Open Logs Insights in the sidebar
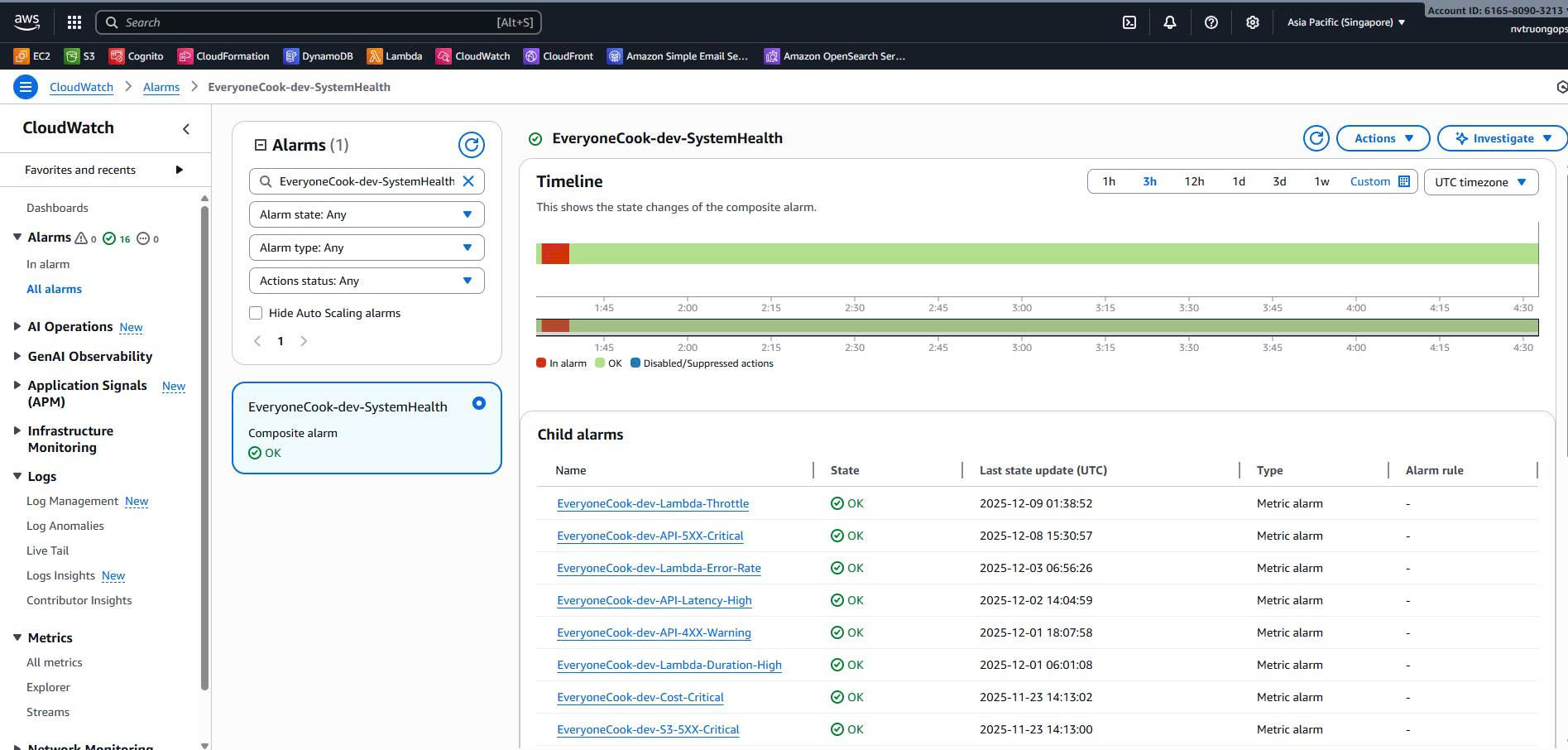This screenshot has width=1568, height=750. [x=60, y=575]
